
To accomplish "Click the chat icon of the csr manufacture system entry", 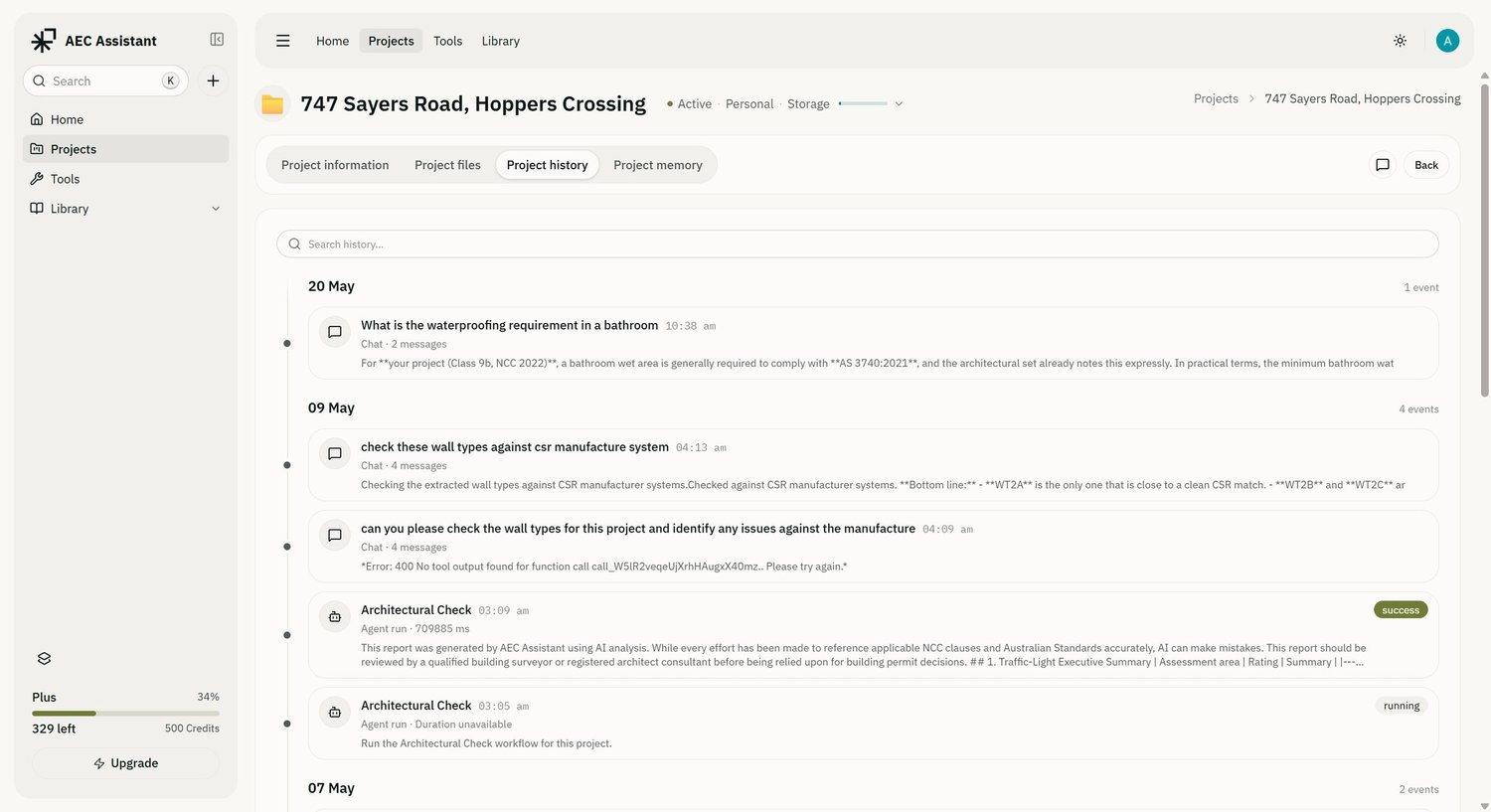I will (335, 454).
